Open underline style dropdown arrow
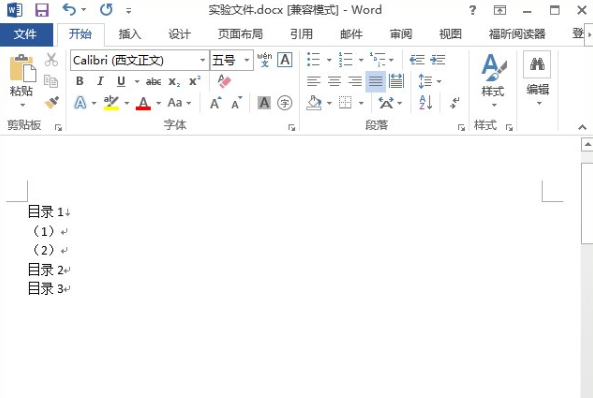The height and width of the screenshot is (398, 593). 137,81
